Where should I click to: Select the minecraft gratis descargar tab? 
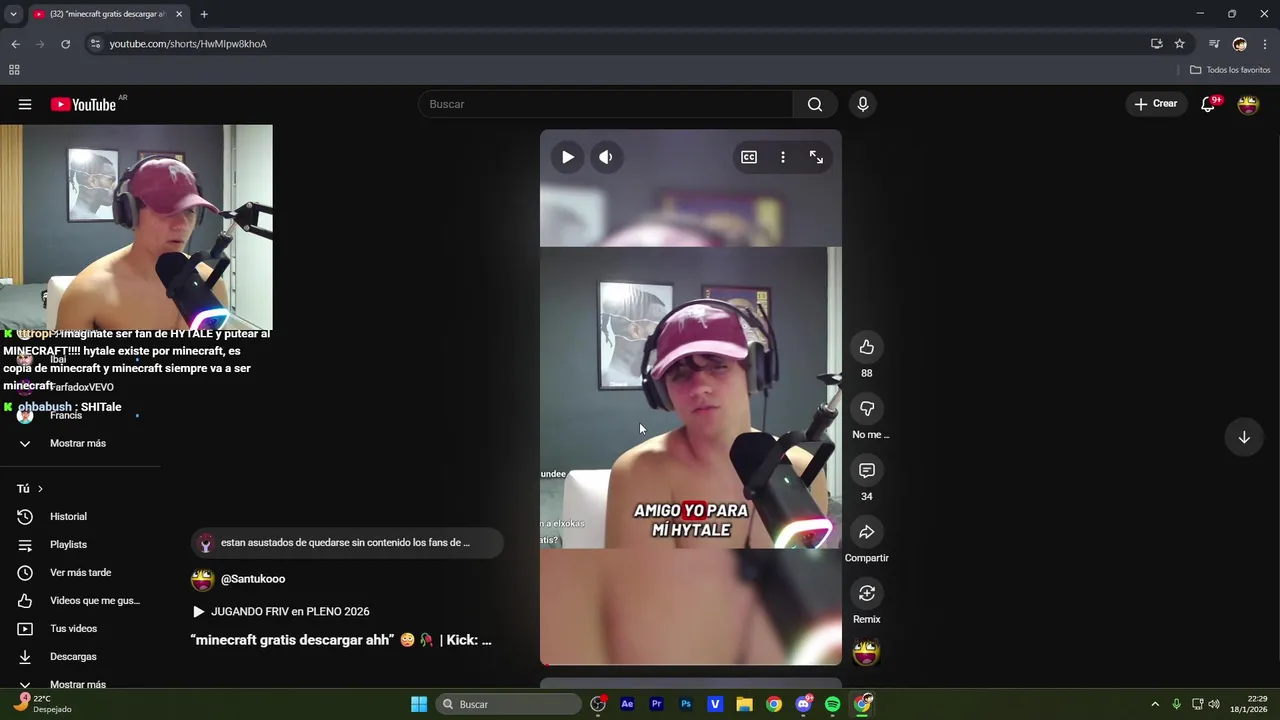tap(108, 14)
